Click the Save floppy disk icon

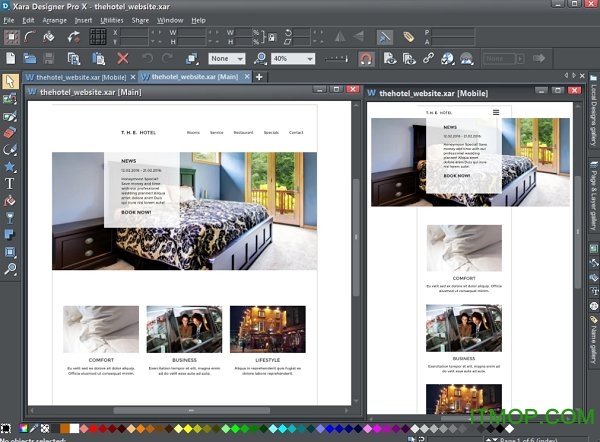click(x=49, y=59)
